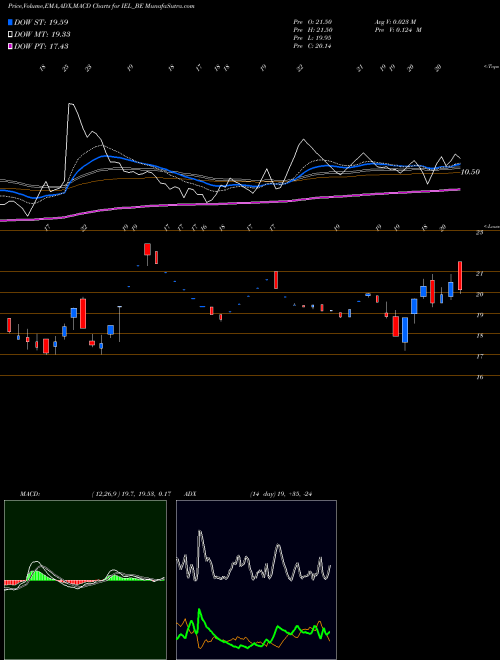Click the 23 price axis label
The height and width of the screenshot is (660, 500).
click(x=479, y=232)
